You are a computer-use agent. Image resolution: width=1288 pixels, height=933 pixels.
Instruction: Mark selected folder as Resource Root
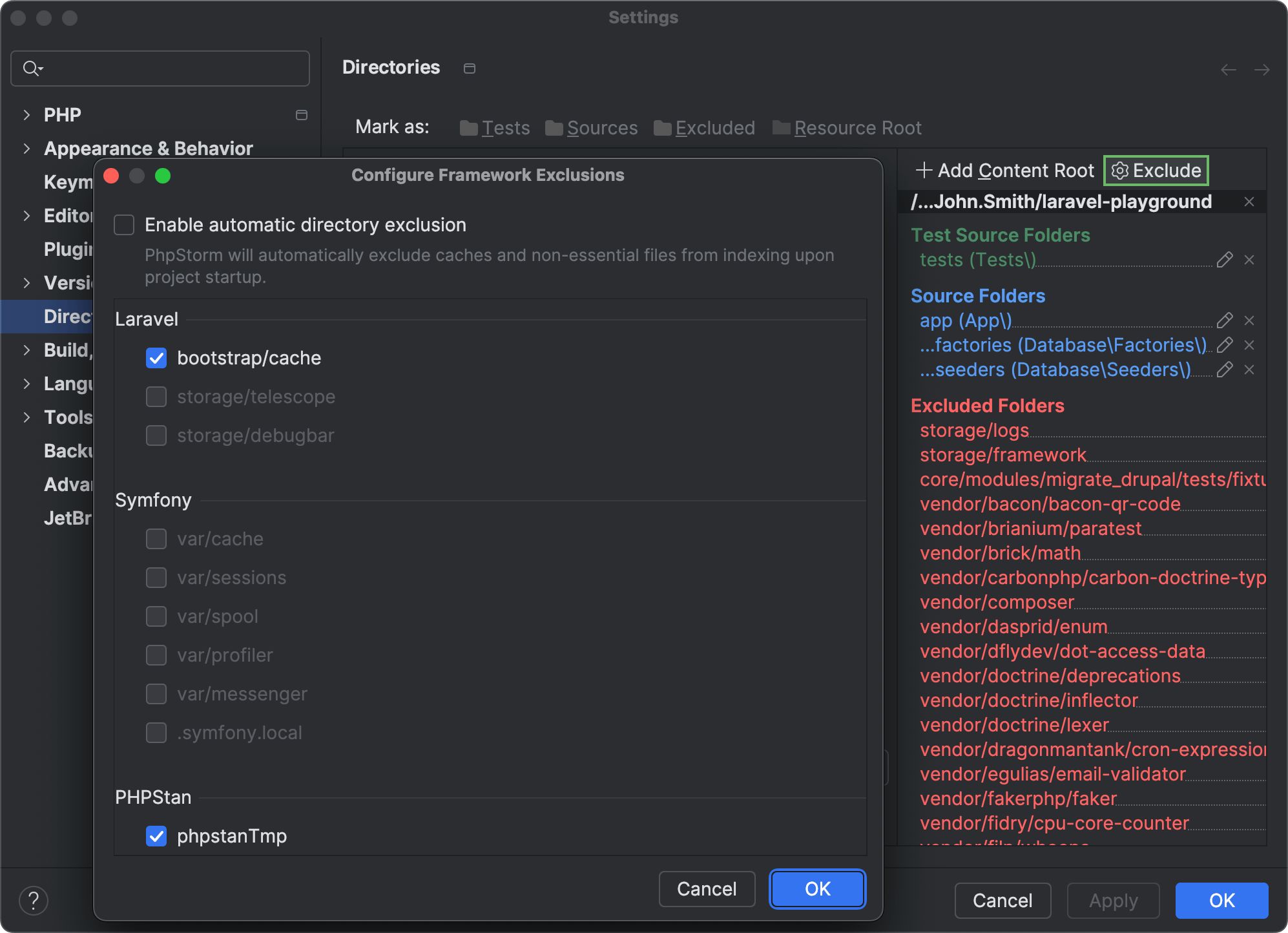tap(857, 128)
